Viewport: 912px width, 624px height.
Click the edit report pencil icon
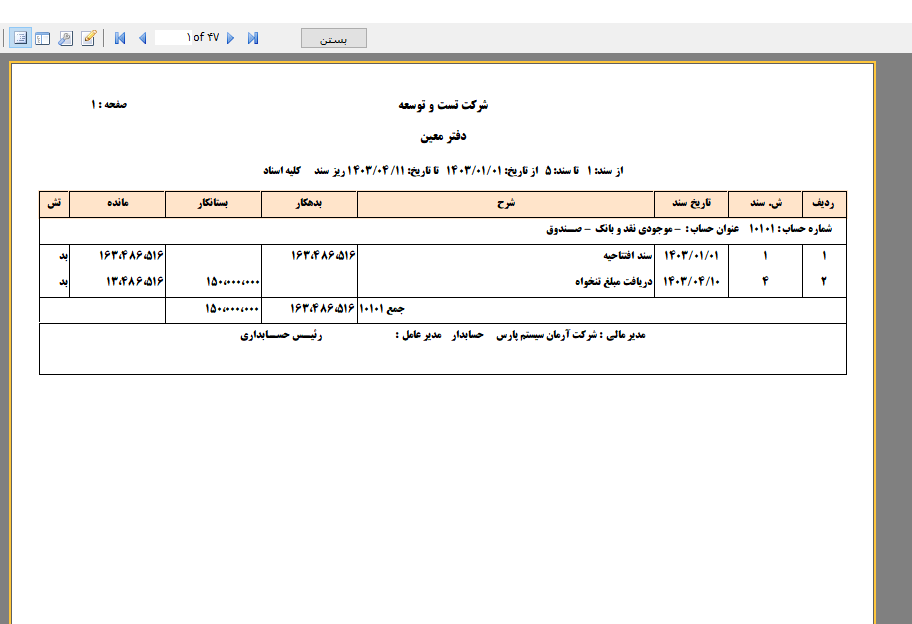[88, 38]
